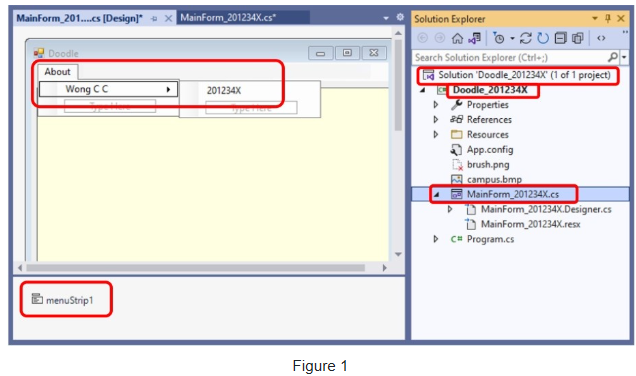The width and height of the screenshot is (636, 376).
Task: Expand the Program.cs node
Action: pyautogui.click(x=436, y=239)
